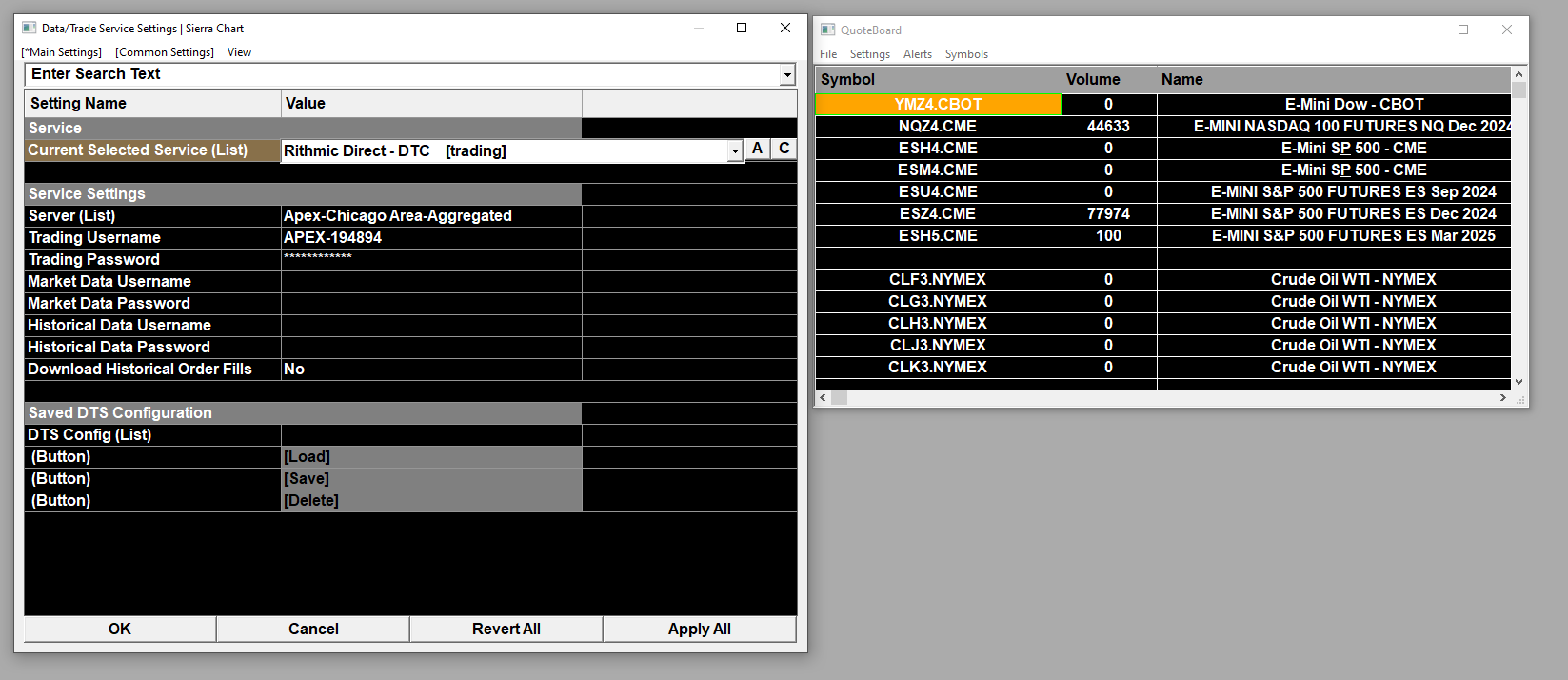Click the QuoteBoard Volume column header
The height and width of the screenshot is (680, 1568).
(x=1109, y=80)
